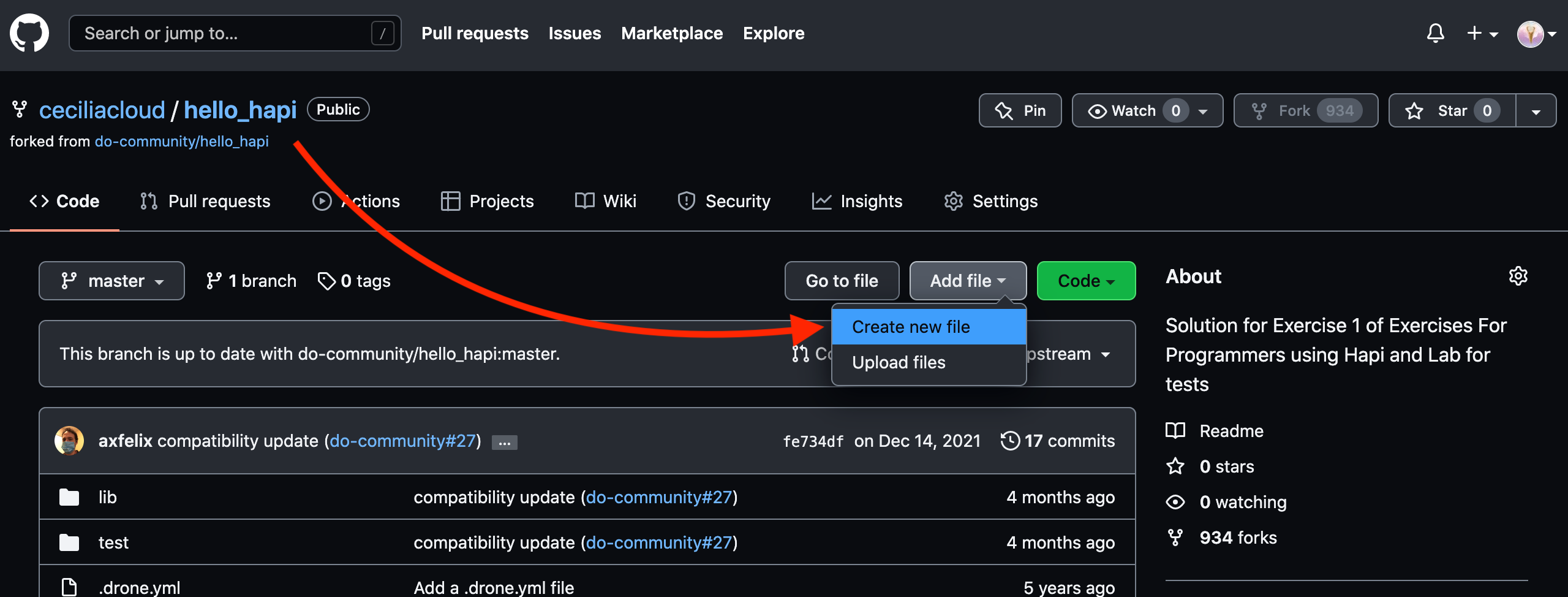Expand the Watch options dropdown arrow
Viewport: 1568px width, 597px height.
point(1203,112)
